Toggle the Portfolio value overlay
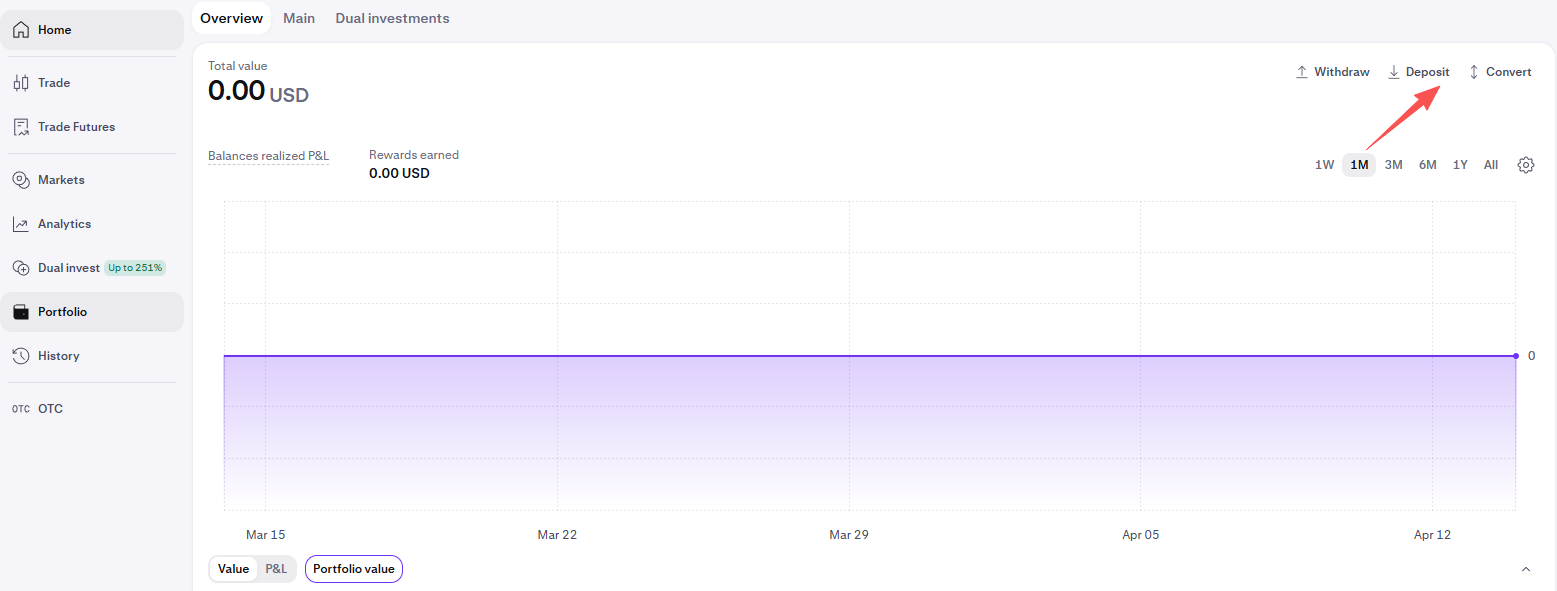 point(353,568)
